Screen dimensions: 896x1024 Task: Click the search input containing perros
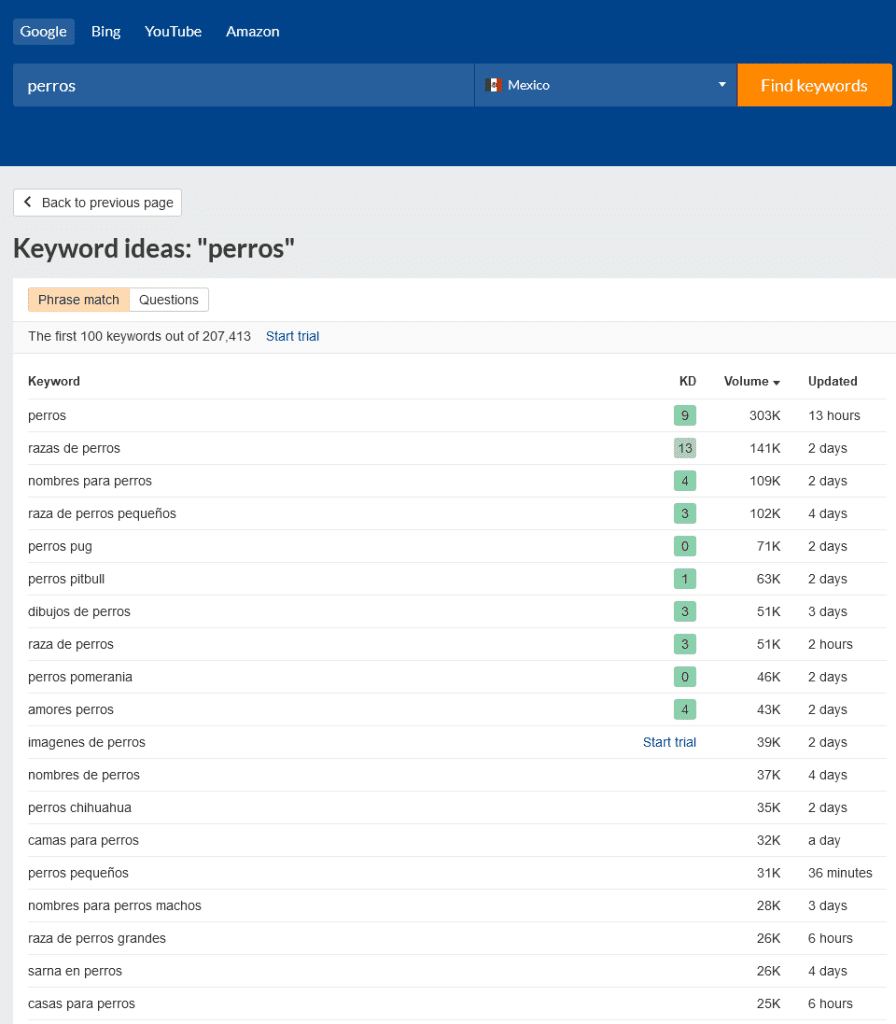pos(240,85)
